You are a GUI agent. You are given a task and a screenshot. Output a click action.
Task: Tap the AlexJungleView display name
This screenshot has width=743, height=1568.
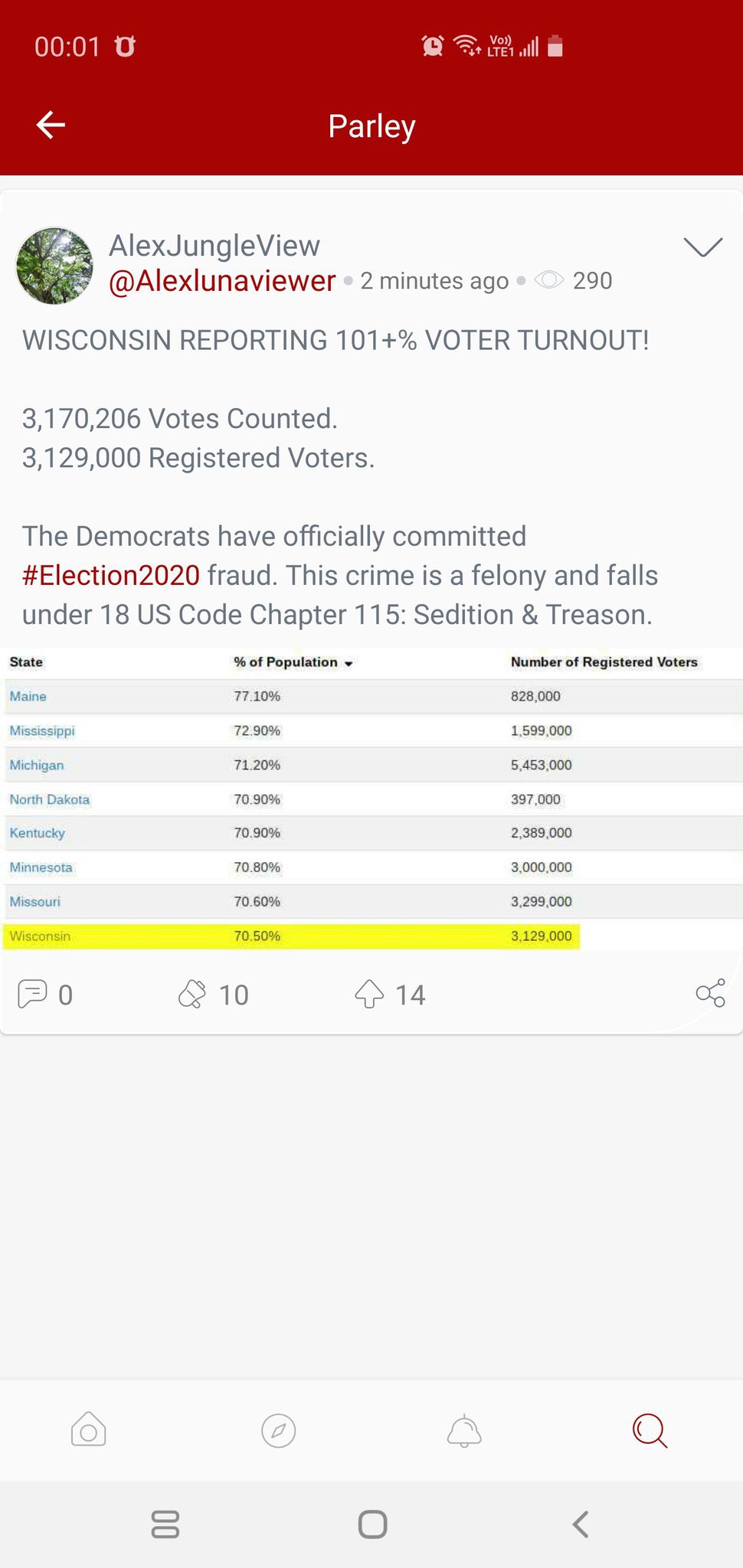(214, 246)
